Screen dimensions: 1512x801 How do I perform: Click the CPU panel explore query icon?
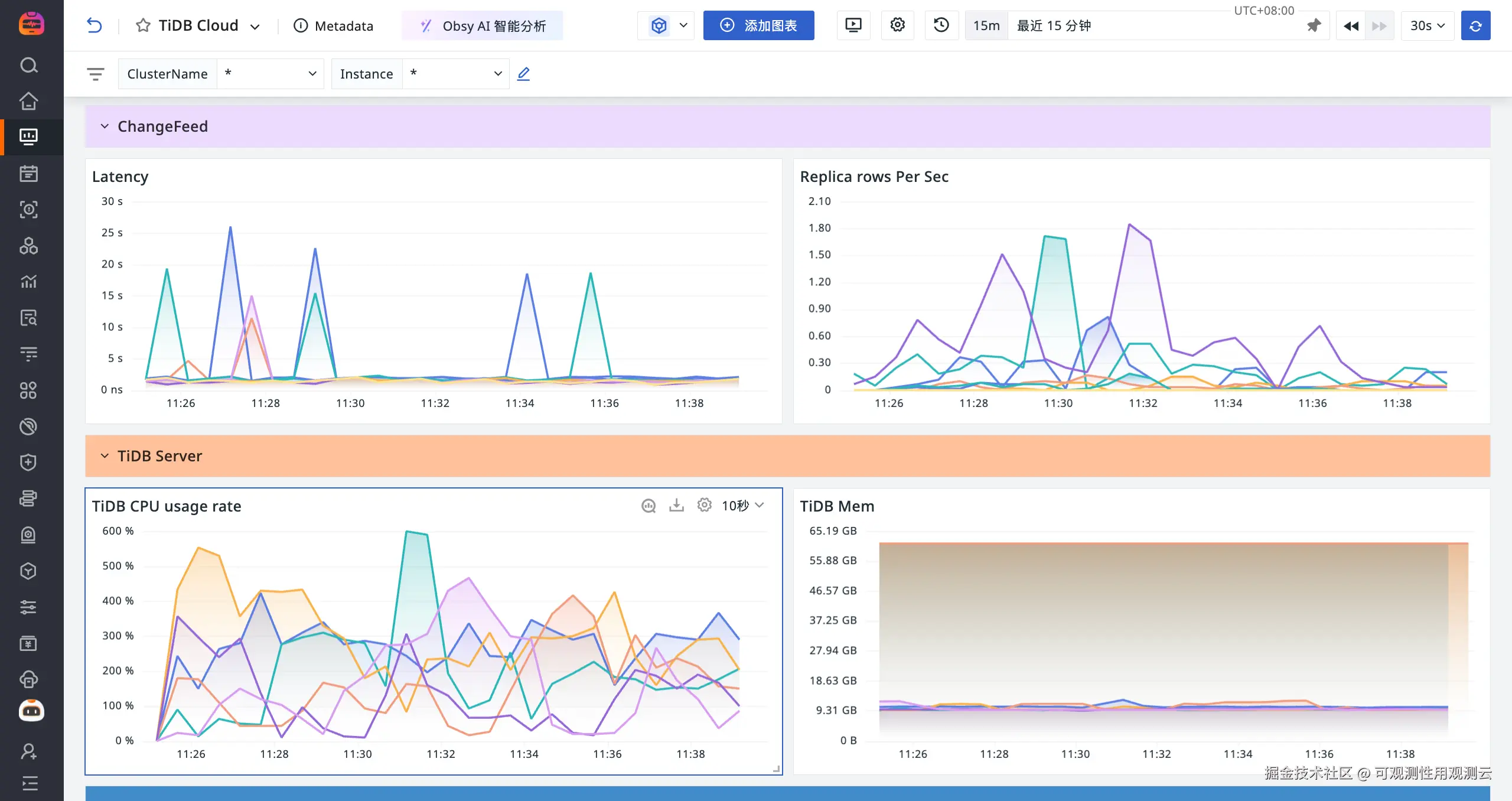649,506
